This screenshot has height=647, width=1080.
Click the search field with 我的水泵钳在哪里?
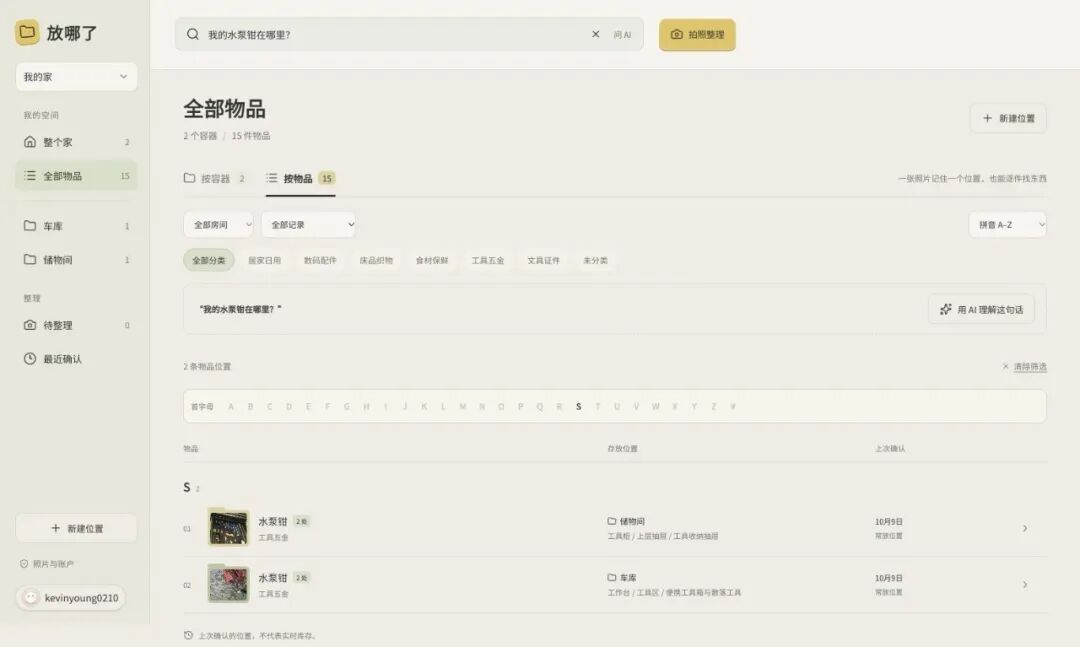click(409, 34)
